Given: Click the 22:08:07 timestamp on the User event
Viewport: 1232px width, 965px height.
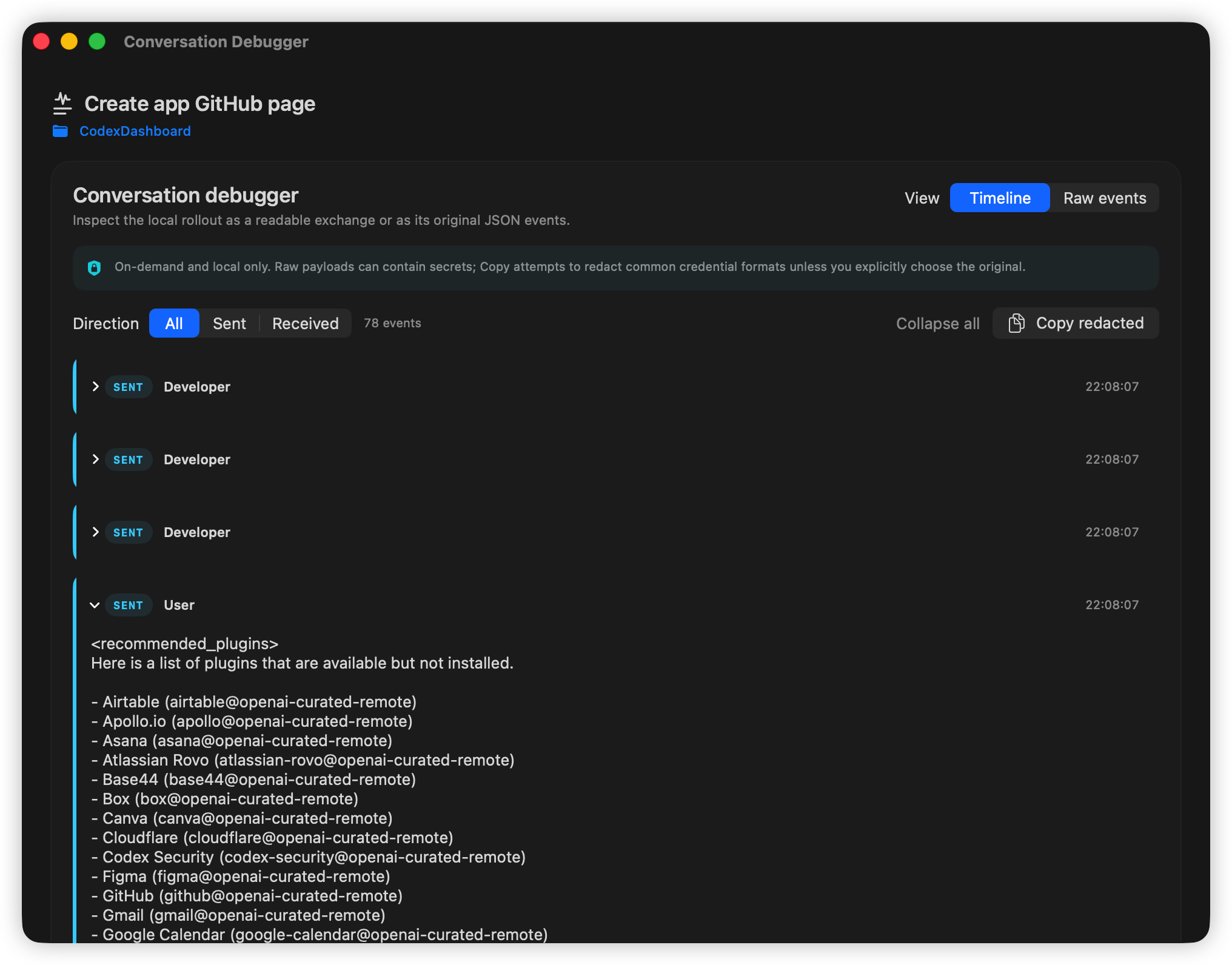Looking at the screenshot, I should [x=1111, y=604].
